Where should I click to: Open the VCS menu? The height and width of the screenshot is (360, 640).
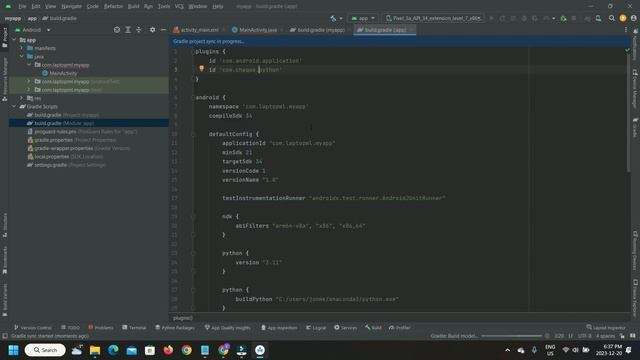179,7
